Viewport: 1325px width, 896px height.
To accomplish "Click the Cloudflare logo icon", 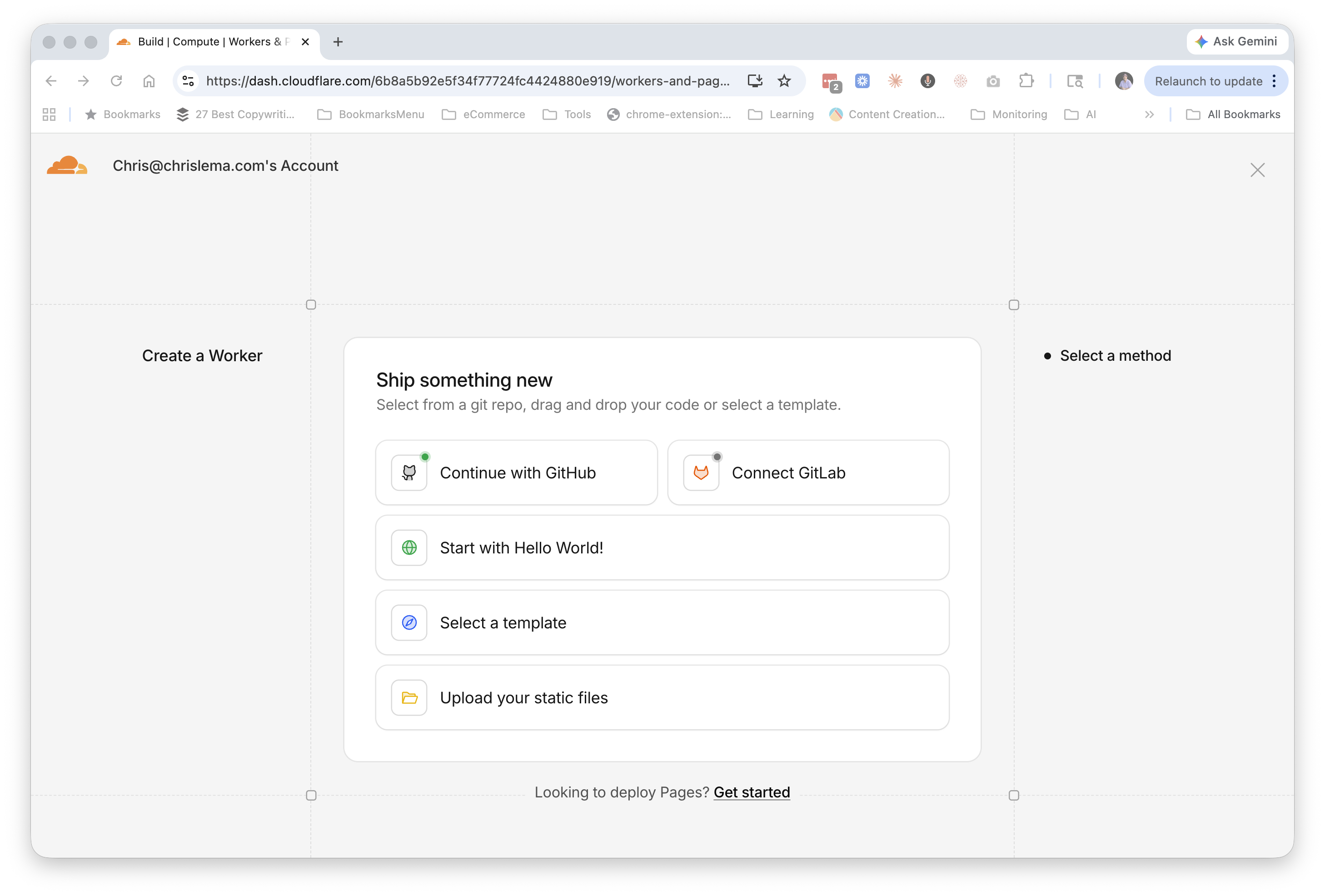I will click(67, 165).
